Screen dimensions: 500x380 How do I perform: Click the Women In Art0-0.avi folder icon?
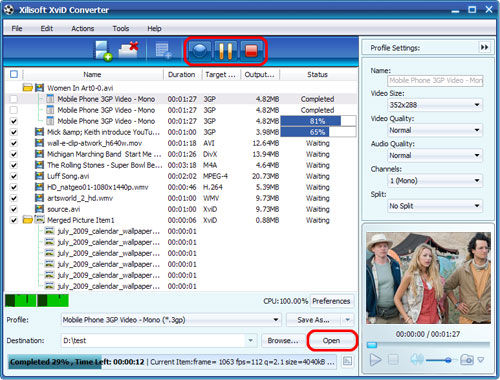28,88
